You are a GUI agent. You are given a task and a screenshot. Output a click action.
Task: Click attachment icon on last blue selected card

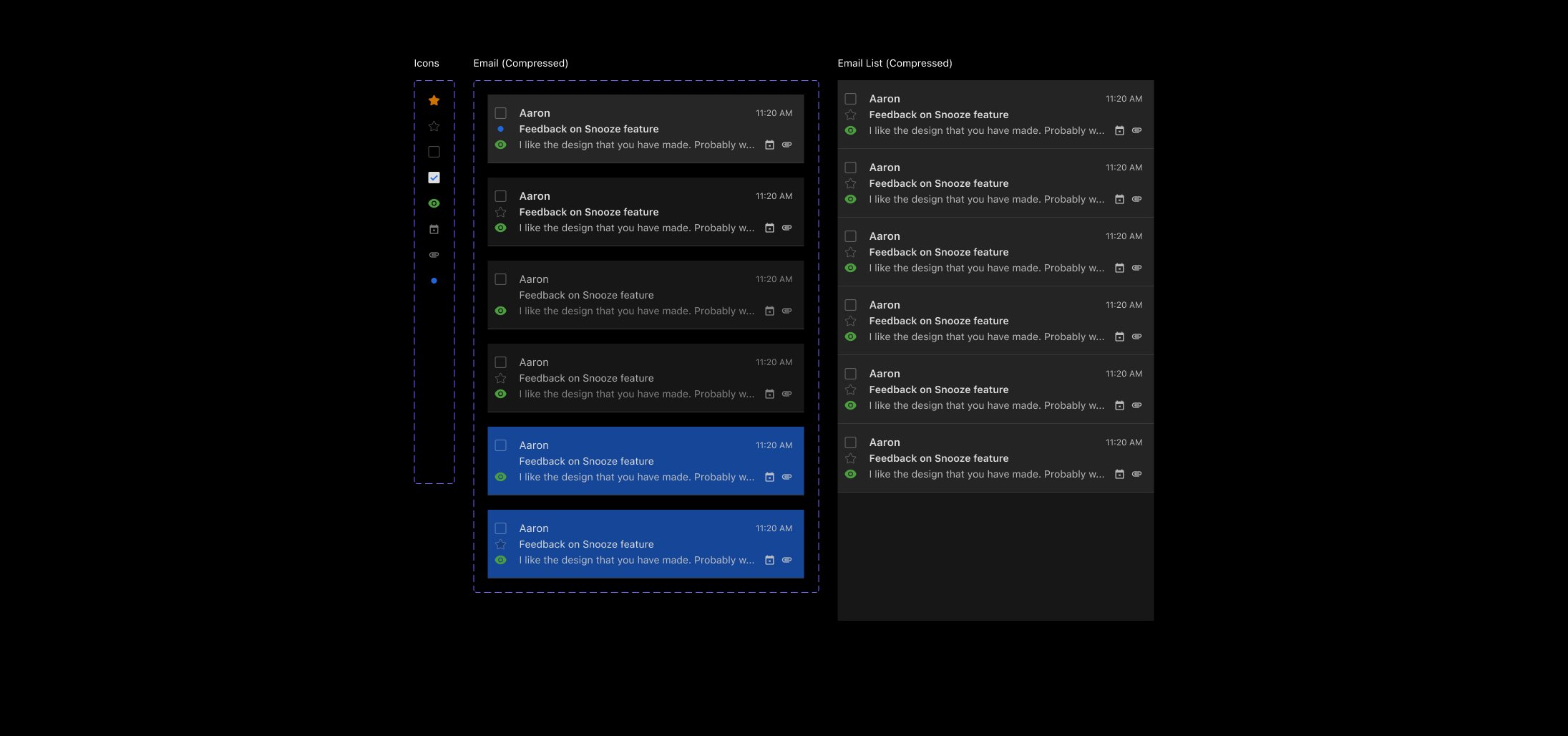(x=787, y=560)
